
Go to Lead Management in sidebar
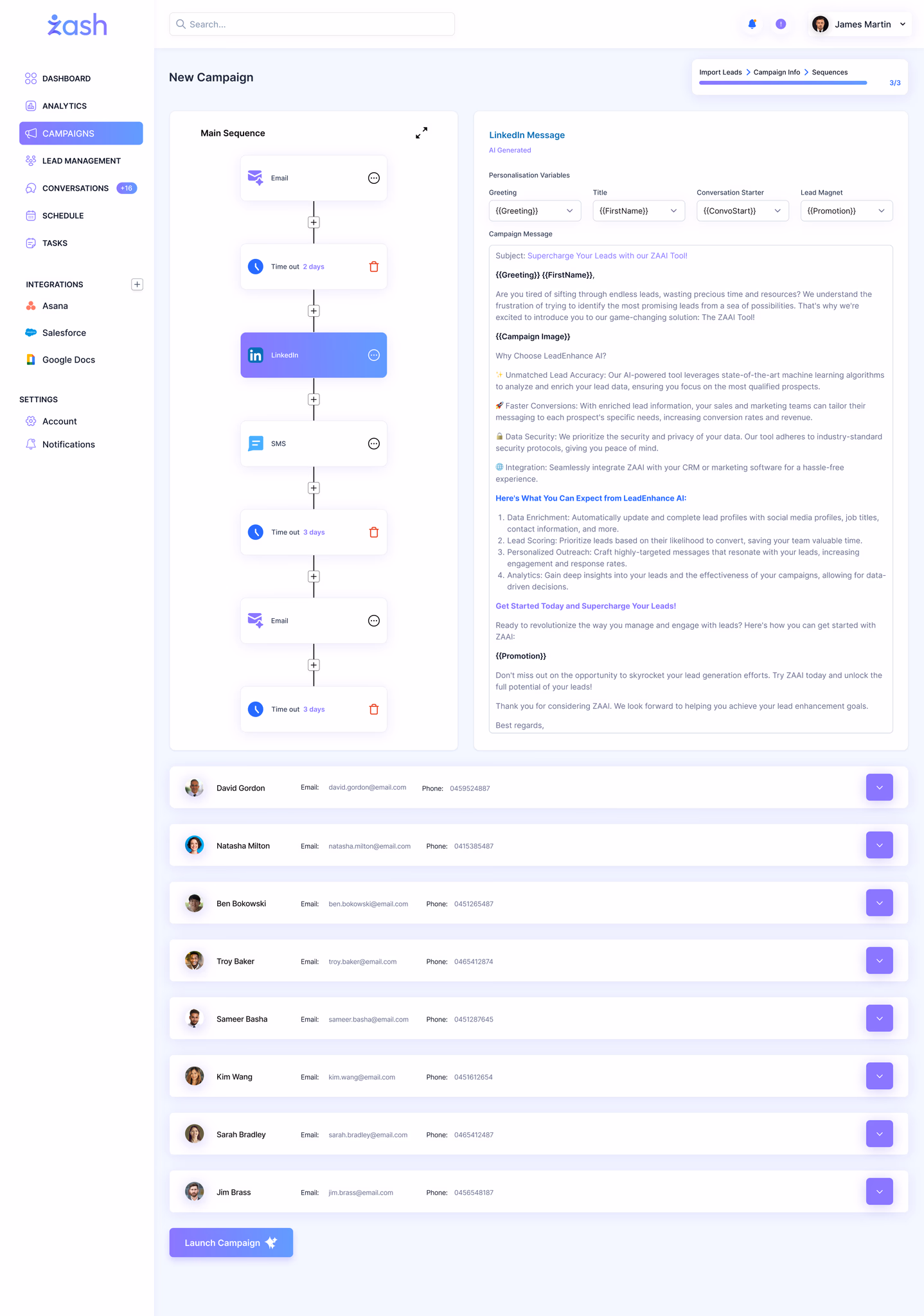tap(81, 161)
